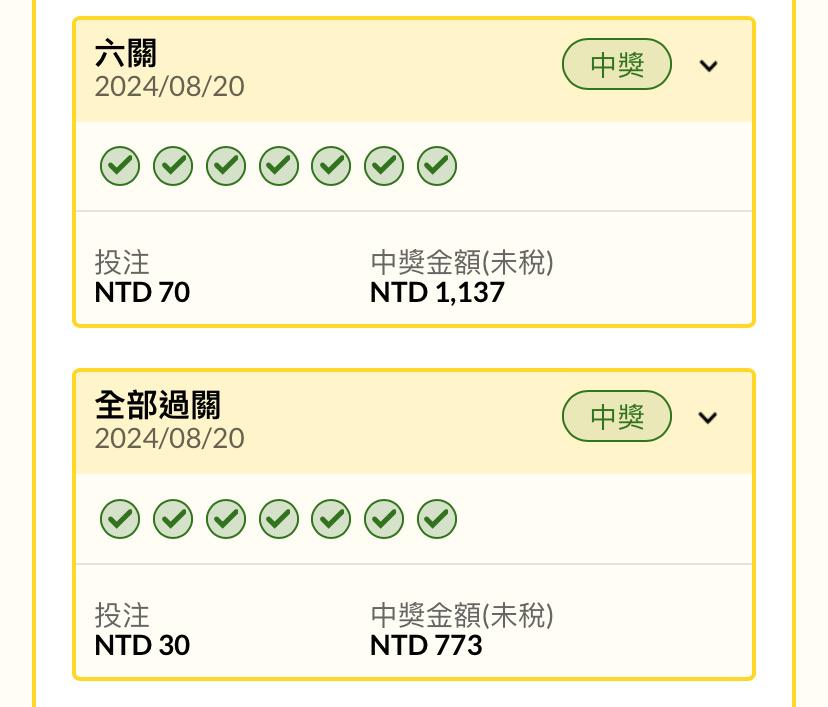
Task: Click second checkmark icon in 全部過關 card
Action: (173, 519)
